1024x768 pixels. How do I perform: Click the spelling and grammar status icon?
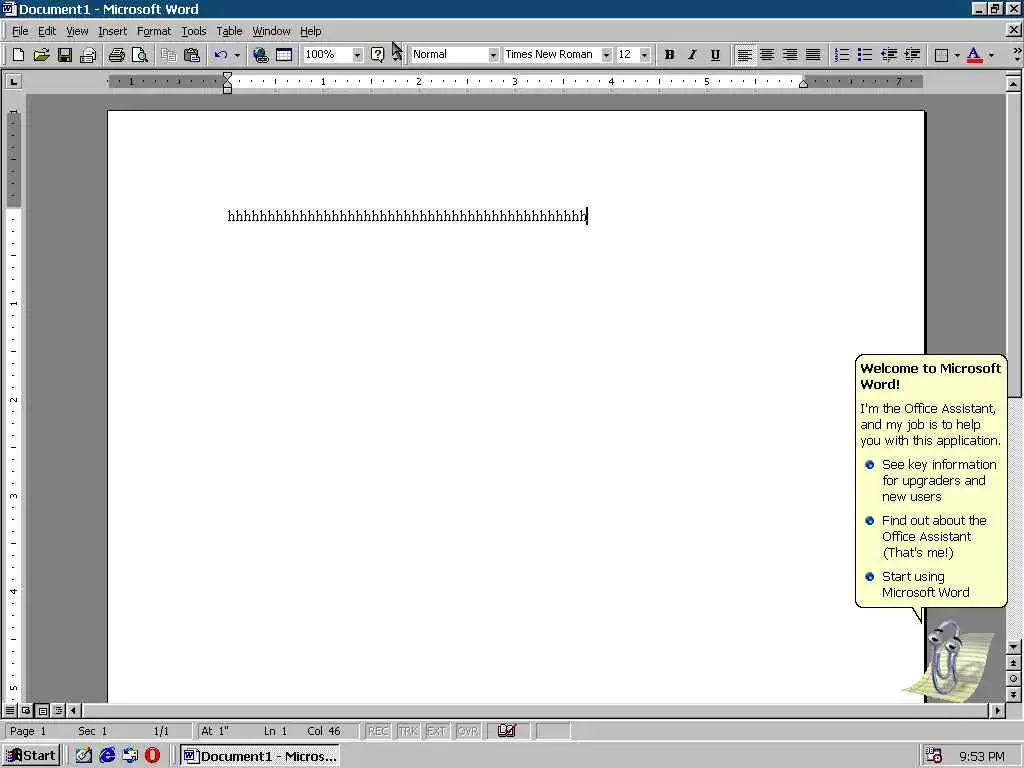(507, 731)
